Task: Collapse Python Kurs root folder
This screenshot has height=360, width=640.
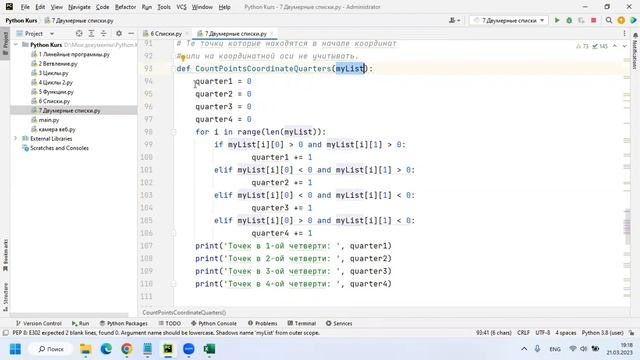Action: (16, 44)
